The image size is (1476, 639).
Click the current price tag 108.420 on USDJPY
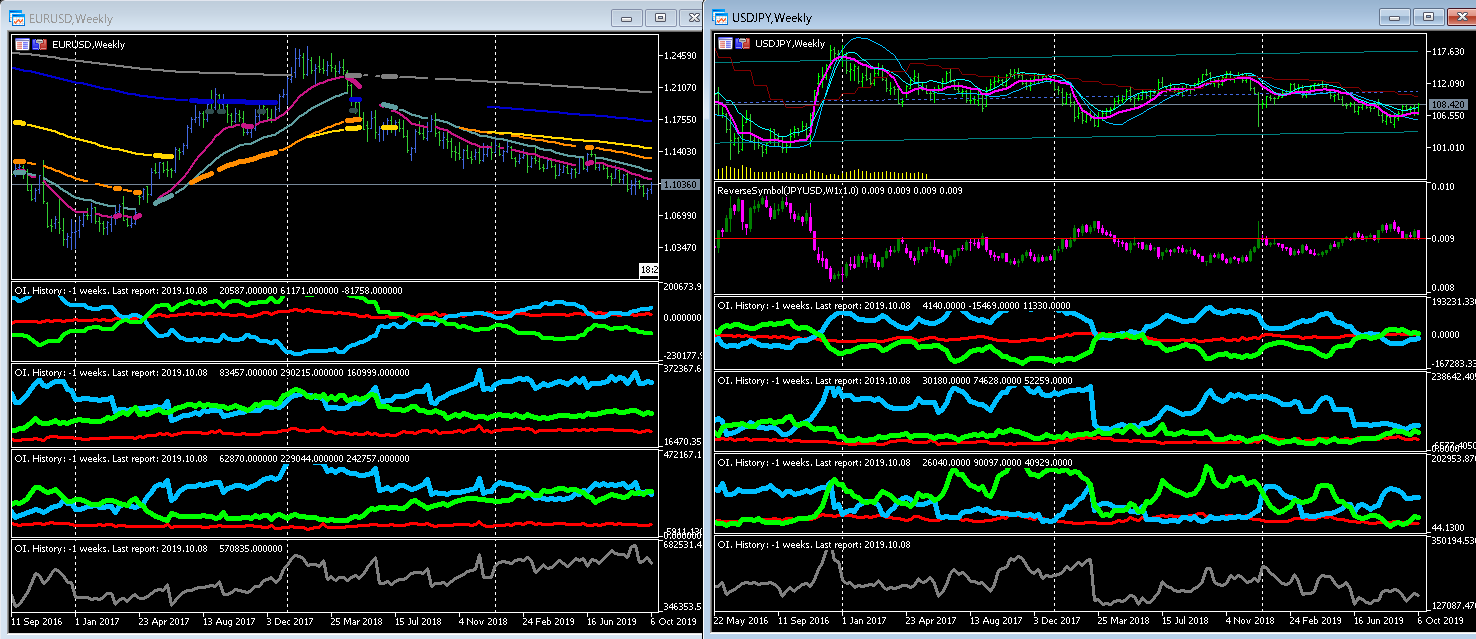(1448, 104)
